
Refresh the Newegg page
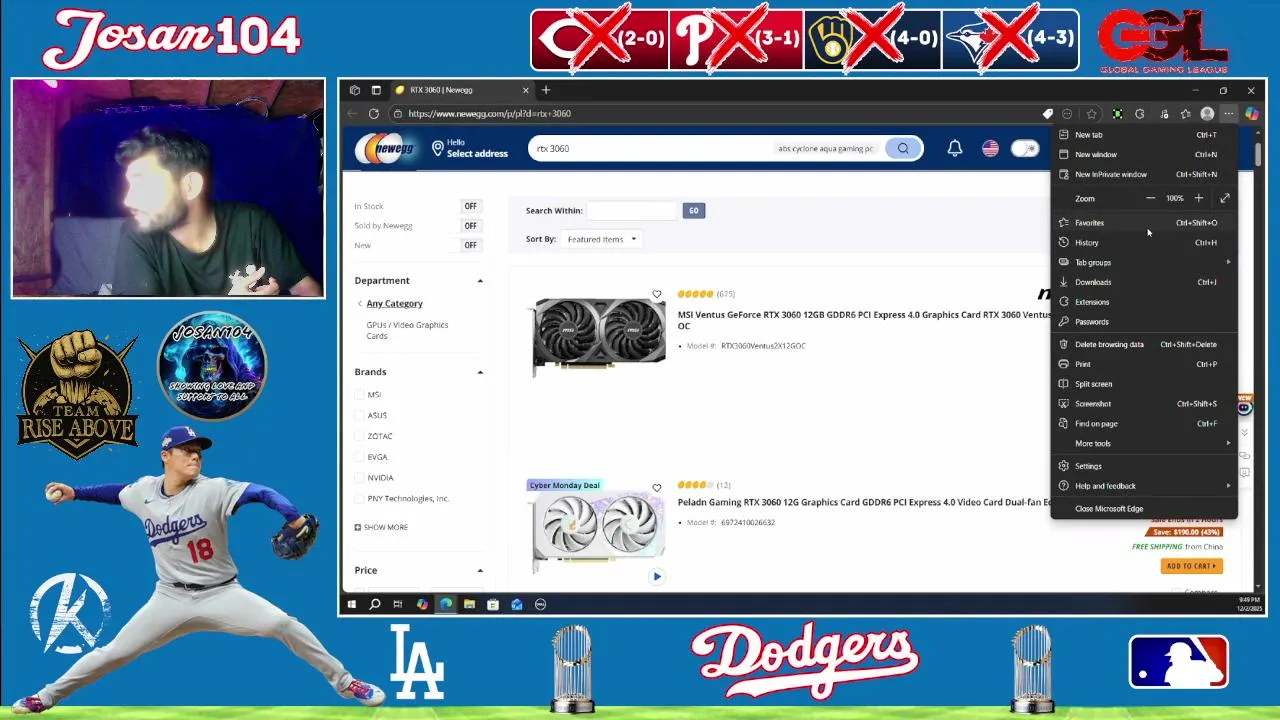(x=374, y=114)
